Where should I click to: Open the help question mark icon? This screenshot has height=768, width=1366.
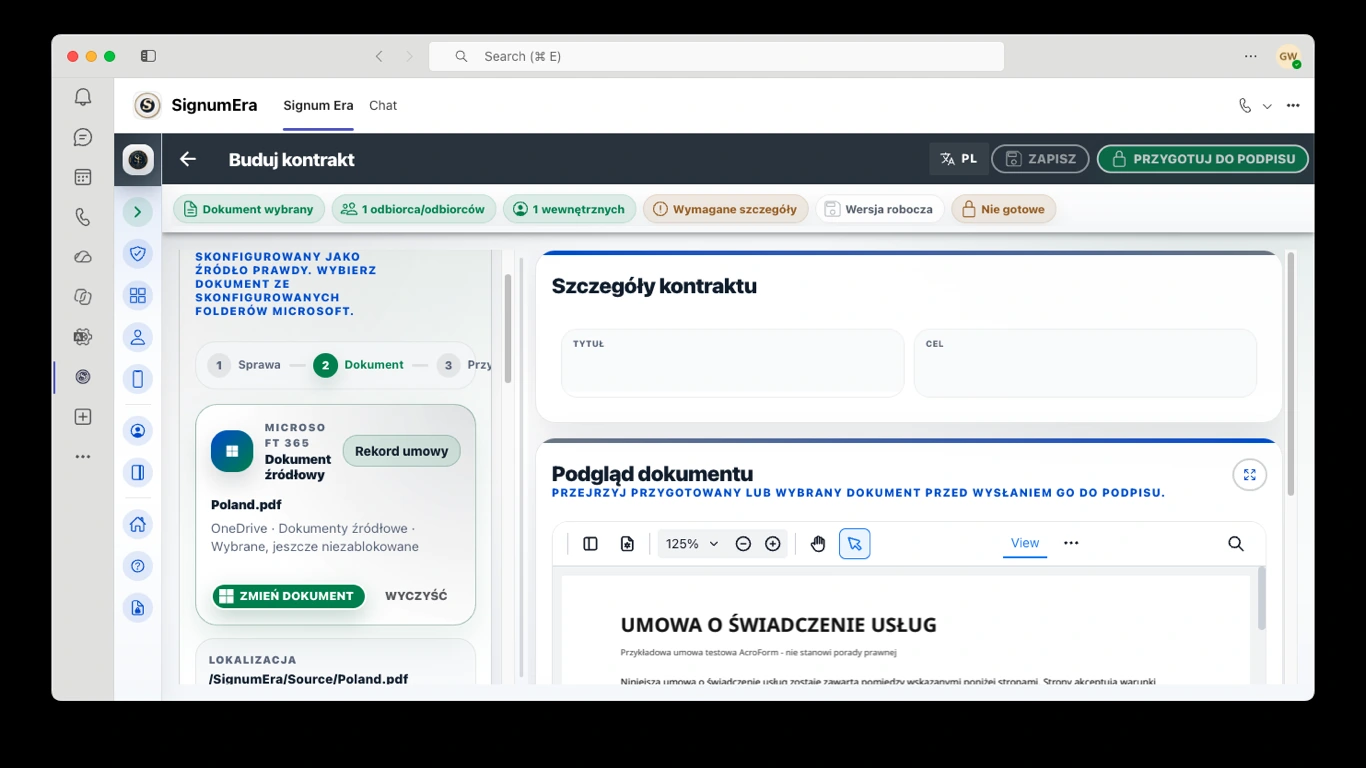138,566
